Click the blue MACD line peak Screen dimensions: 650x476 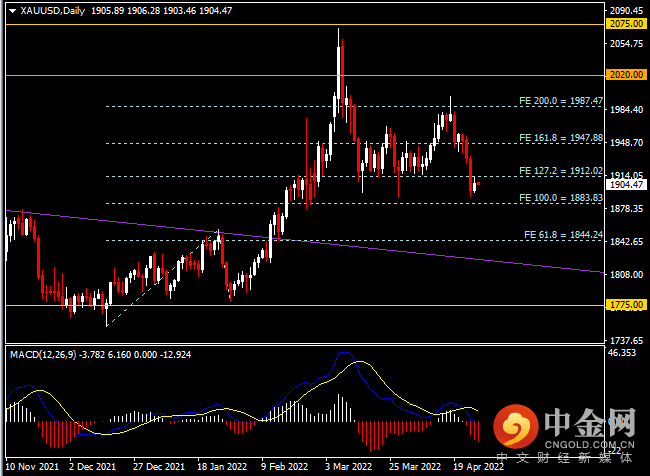[x=345, y=353]
